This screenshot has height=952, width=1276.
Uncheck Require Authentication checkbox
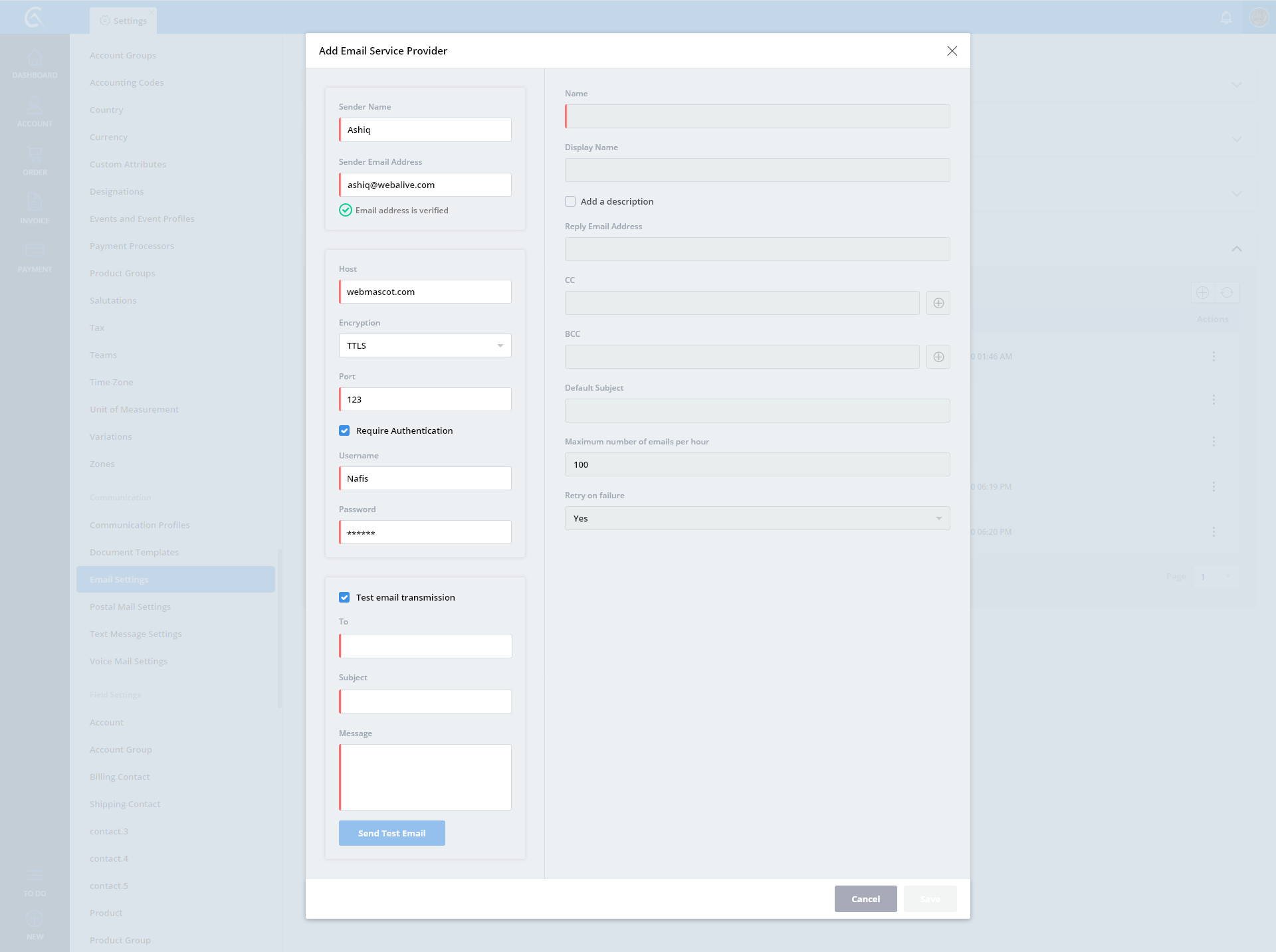(x=344, y=430)
